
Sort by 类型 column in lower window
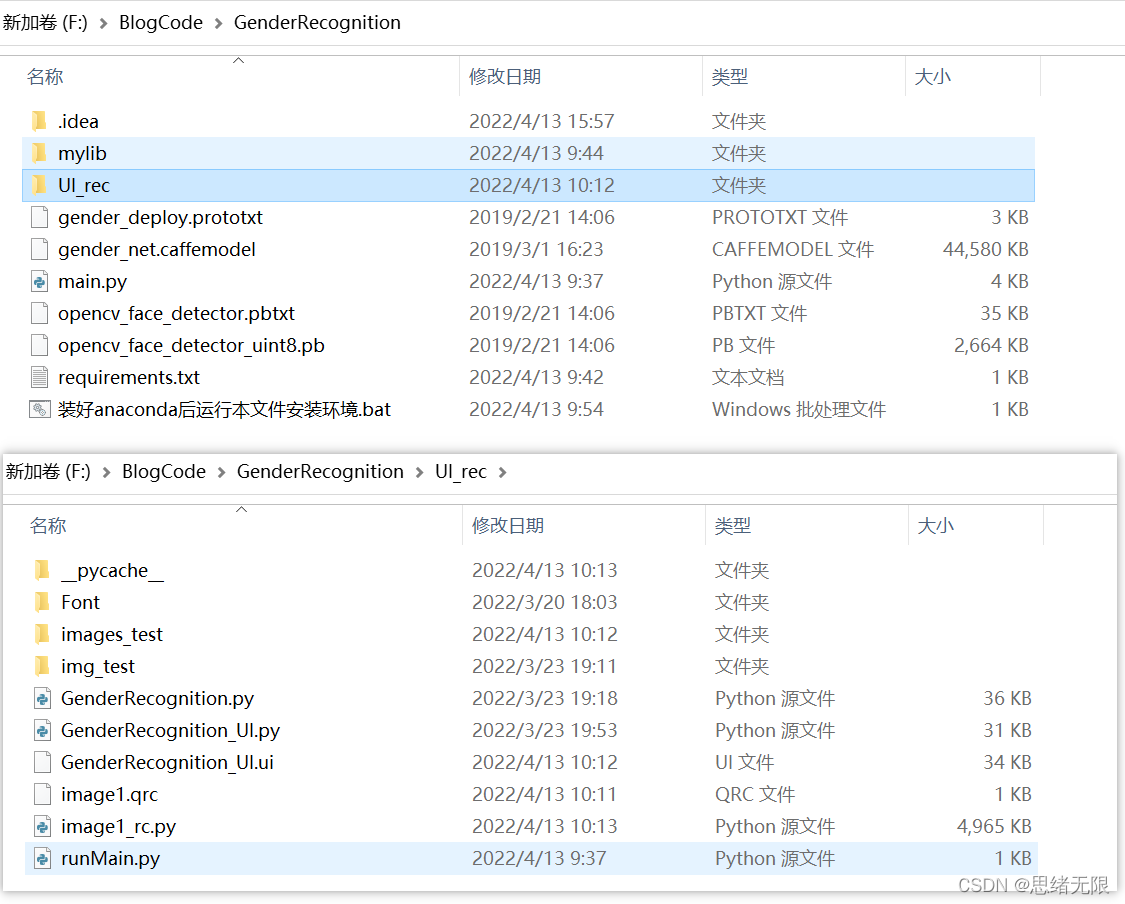(x=733, y=526)
